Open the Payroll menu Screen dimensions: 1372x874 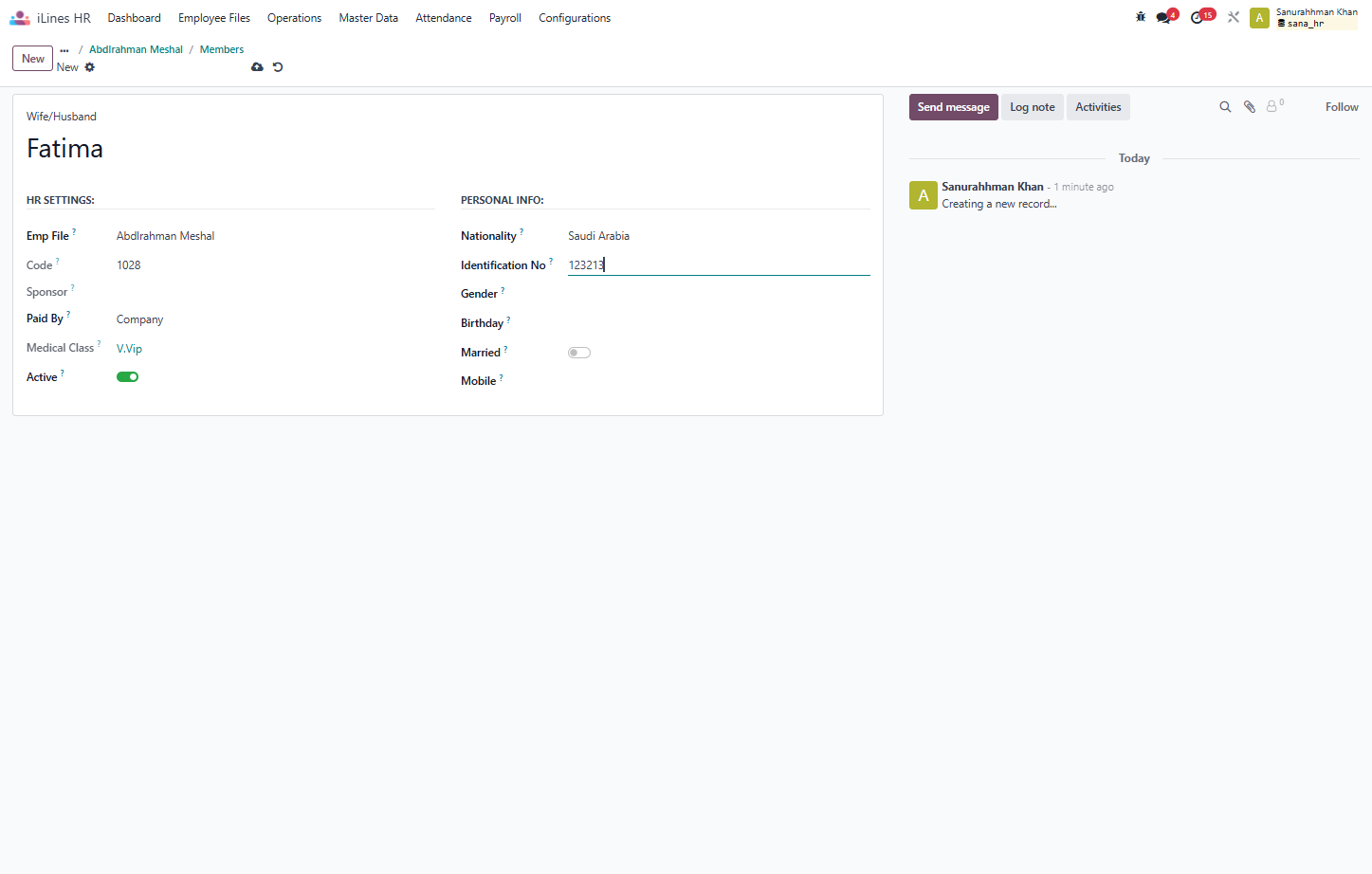tap(505, 18)
